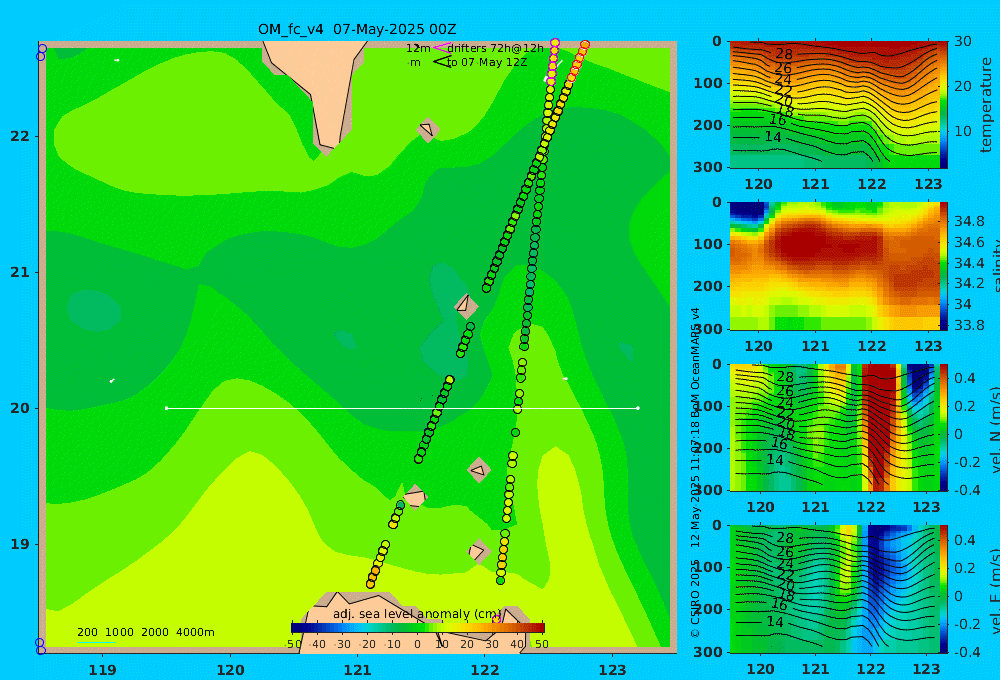
Task: Click the magenta drifter arrow in legend
Action: (x=442, y=48)
